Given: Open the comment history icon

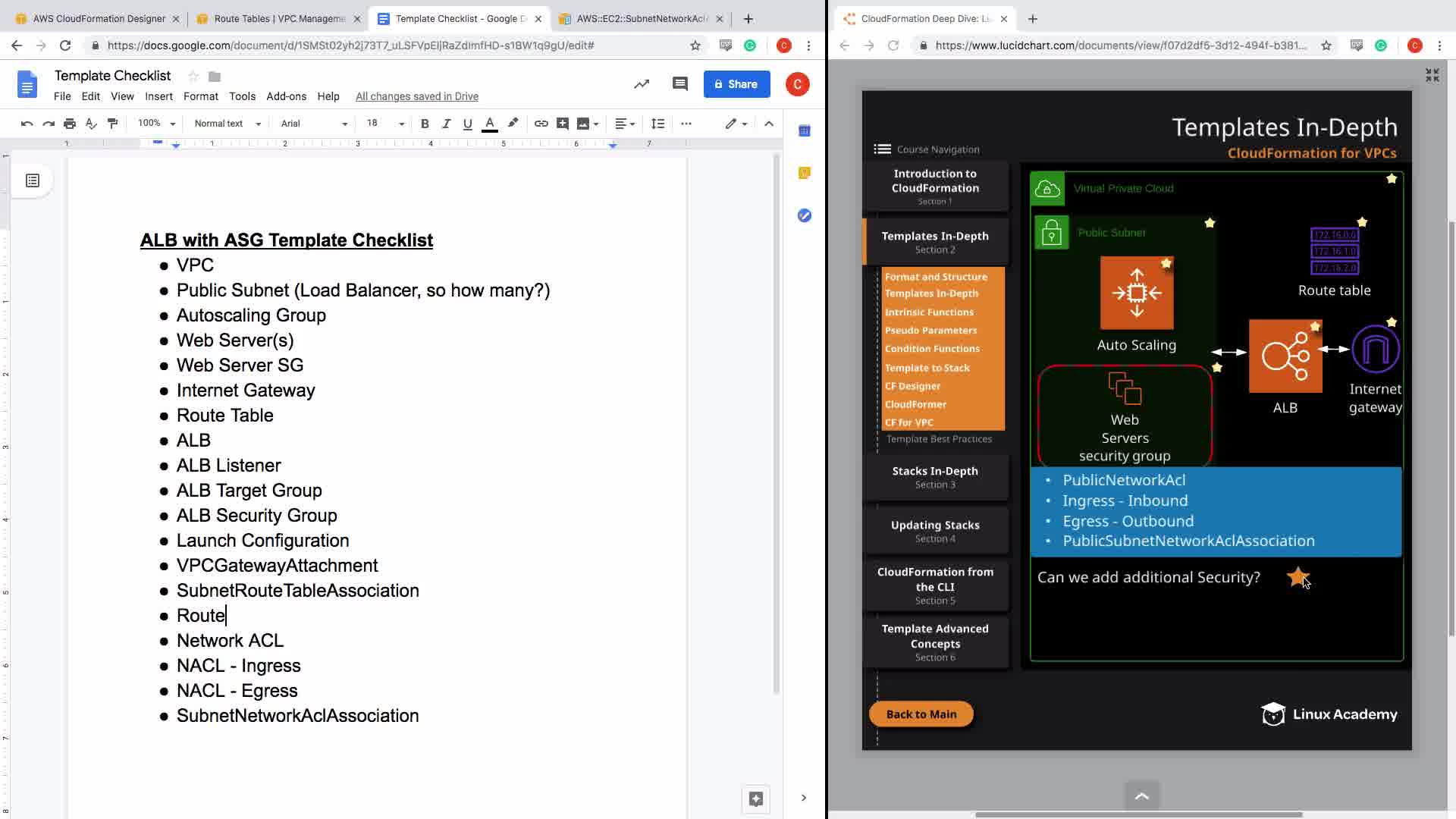Looking at the screenshot, I should 679,84.
